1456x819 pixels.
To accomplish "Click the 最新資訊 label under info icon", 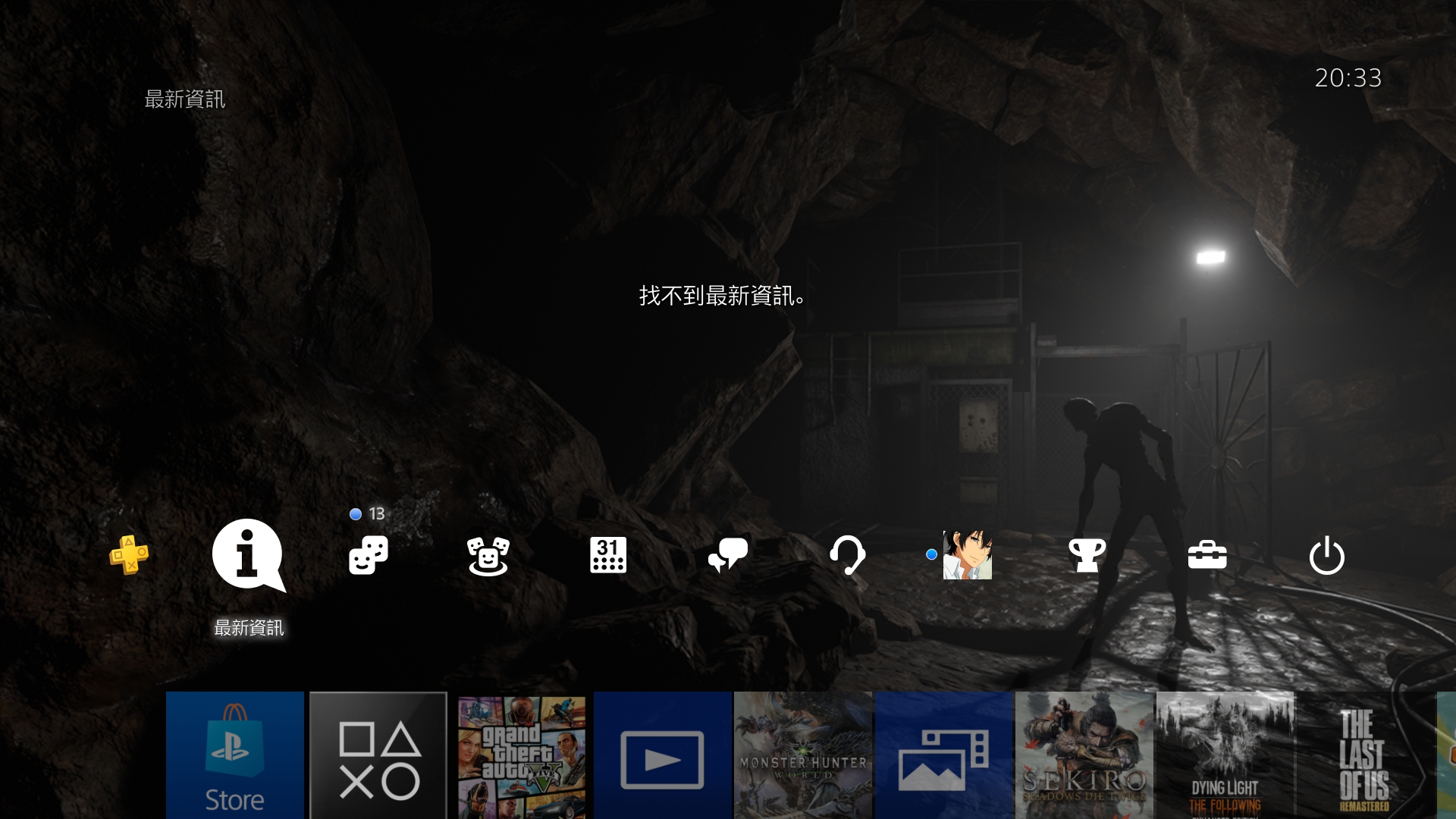I will [x=249, y=628].
